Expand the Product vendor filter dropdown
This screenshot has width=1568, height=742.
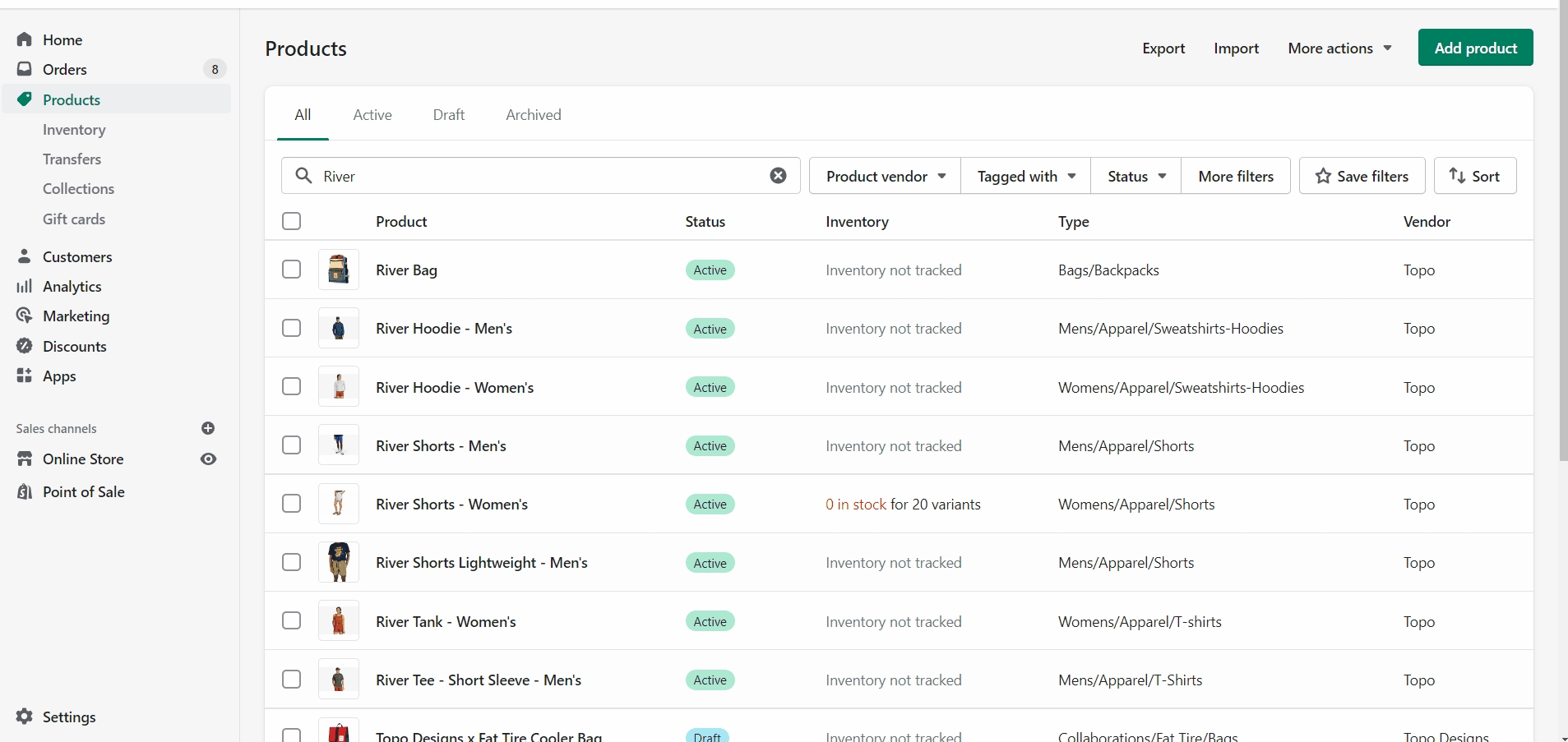coord(885,176)
